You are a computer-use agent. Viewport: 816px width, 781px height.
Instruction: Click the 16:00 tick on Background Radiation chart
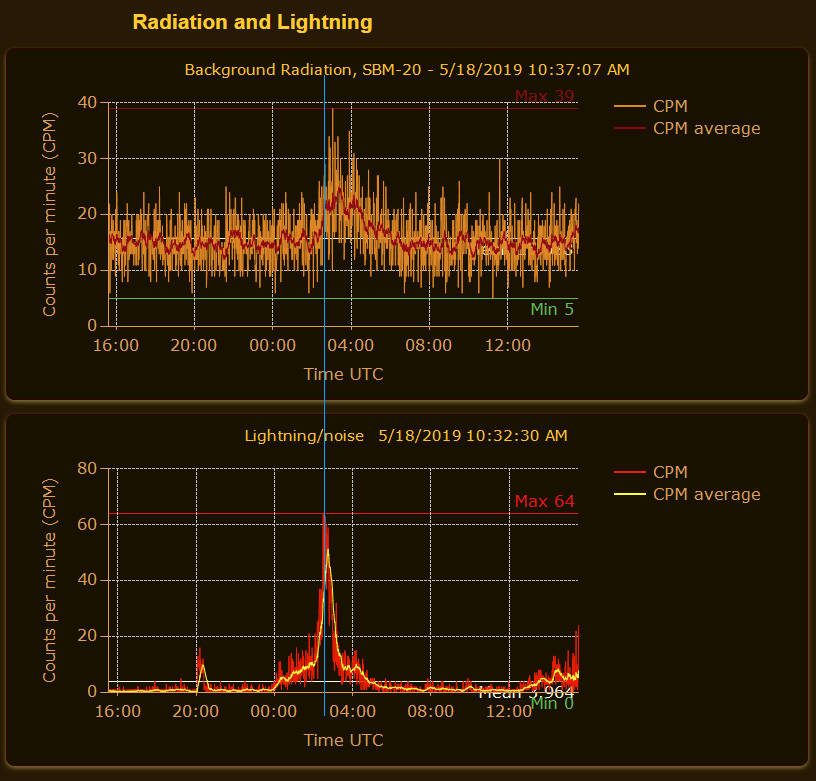tap(116, 345)
